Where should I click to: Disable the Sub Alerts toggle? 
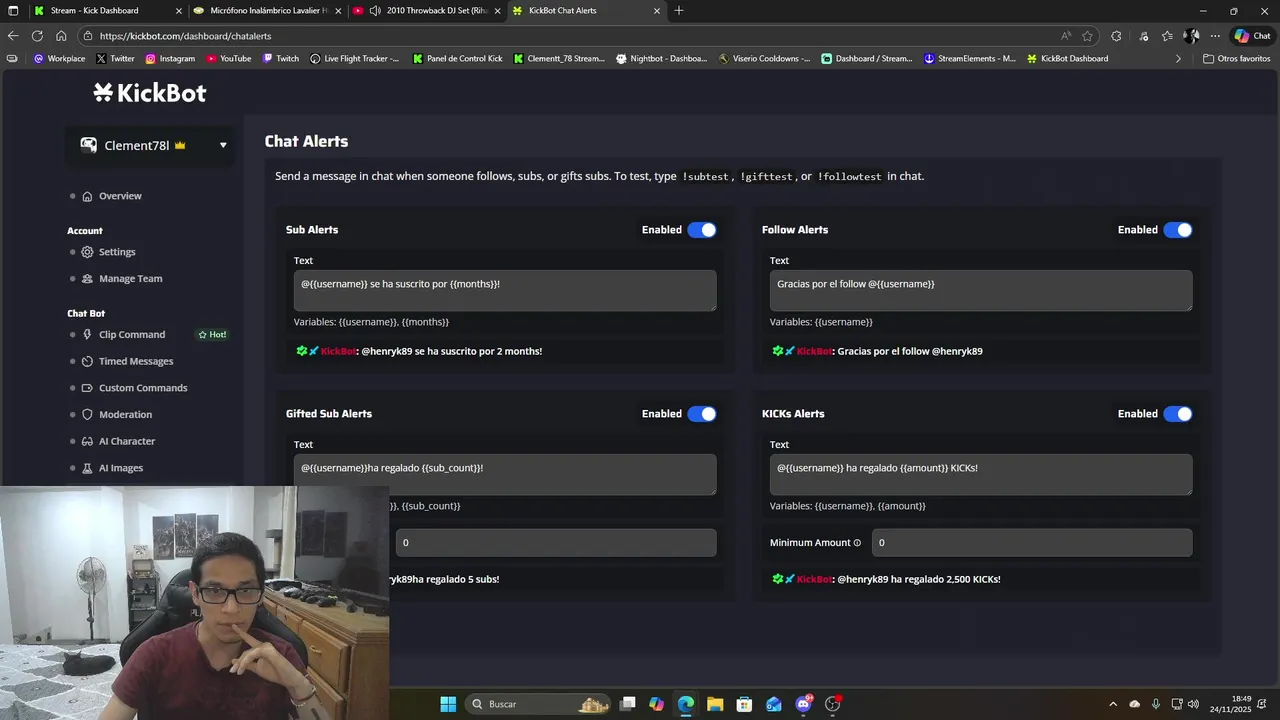tap(702, 230)
